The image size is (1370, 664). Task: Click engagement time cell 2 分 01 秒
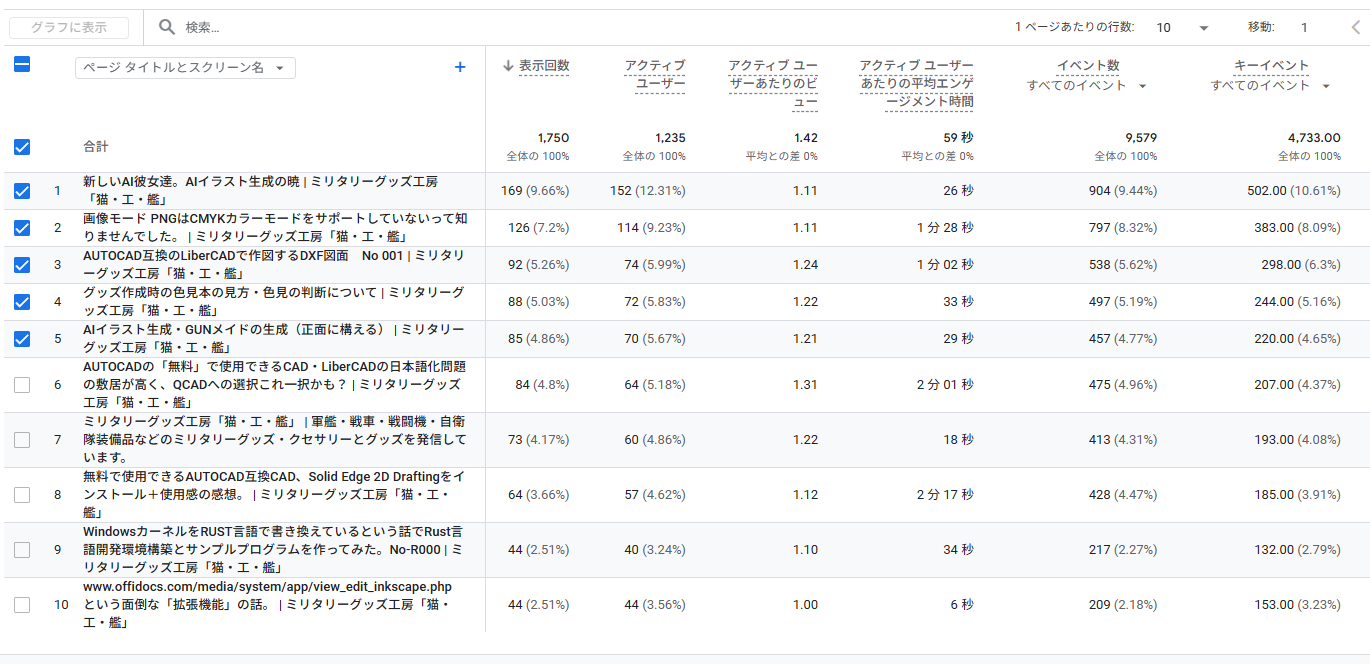[945, 385]
